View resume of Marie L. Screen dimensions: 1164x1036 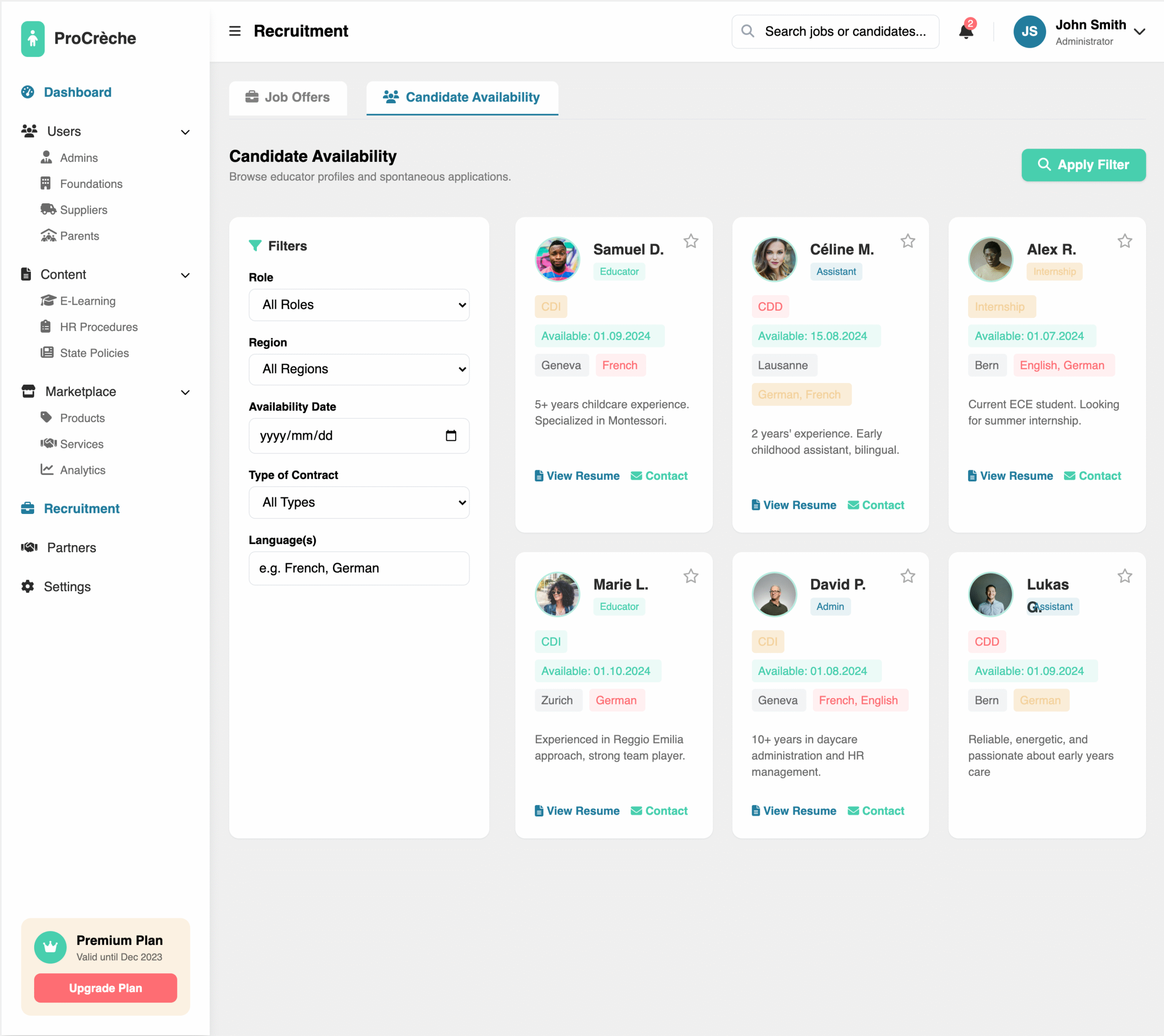tap(577, 810)
